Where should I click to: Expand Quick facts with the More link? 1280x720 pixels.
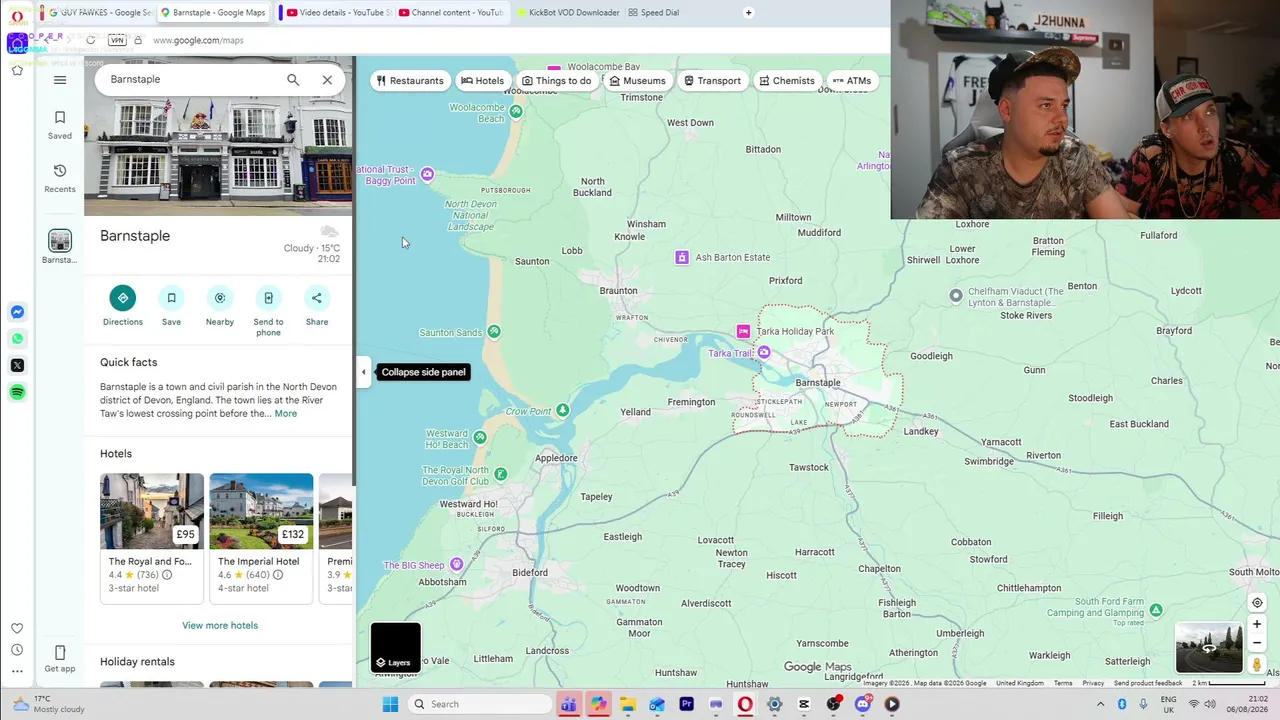tap(286, 414)
